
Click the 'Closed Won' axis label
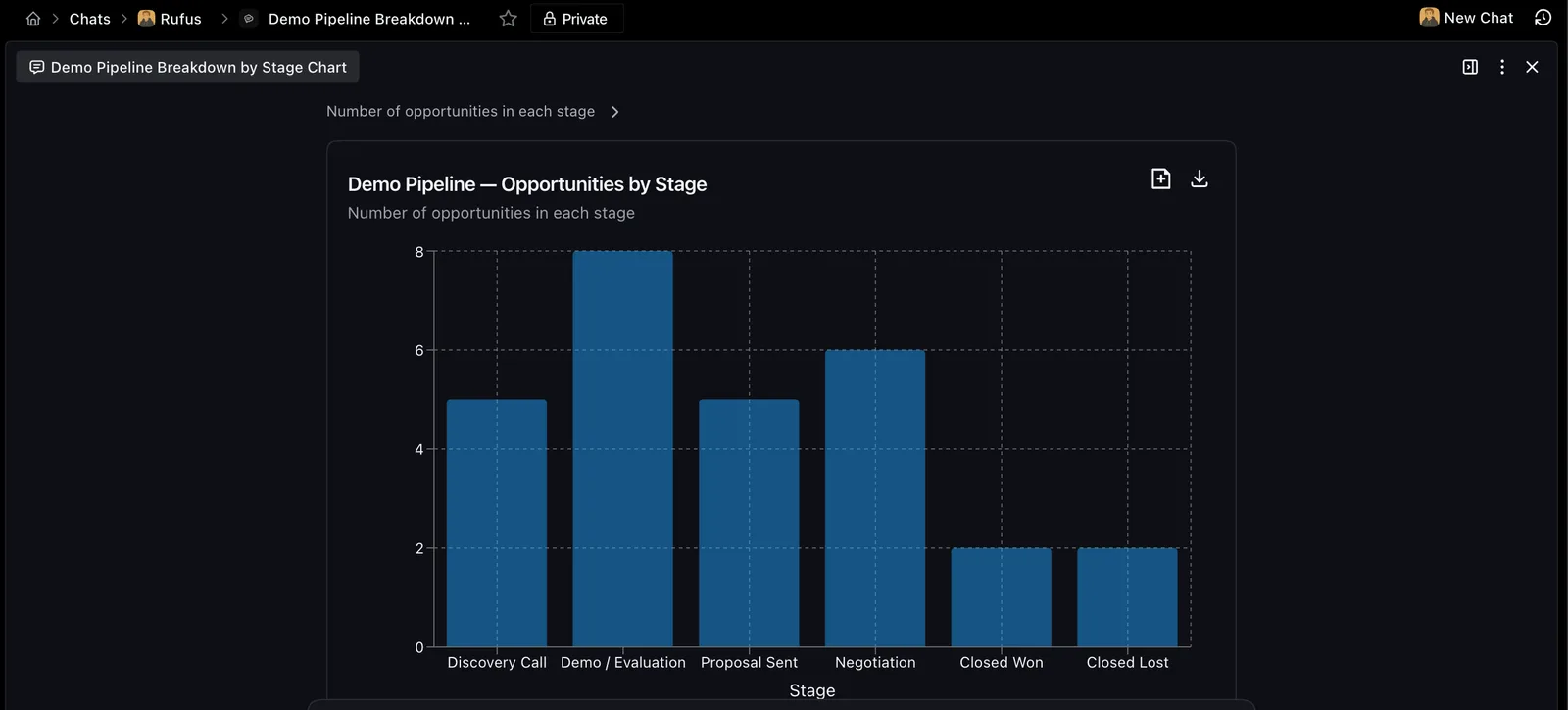click(1002, 663)
